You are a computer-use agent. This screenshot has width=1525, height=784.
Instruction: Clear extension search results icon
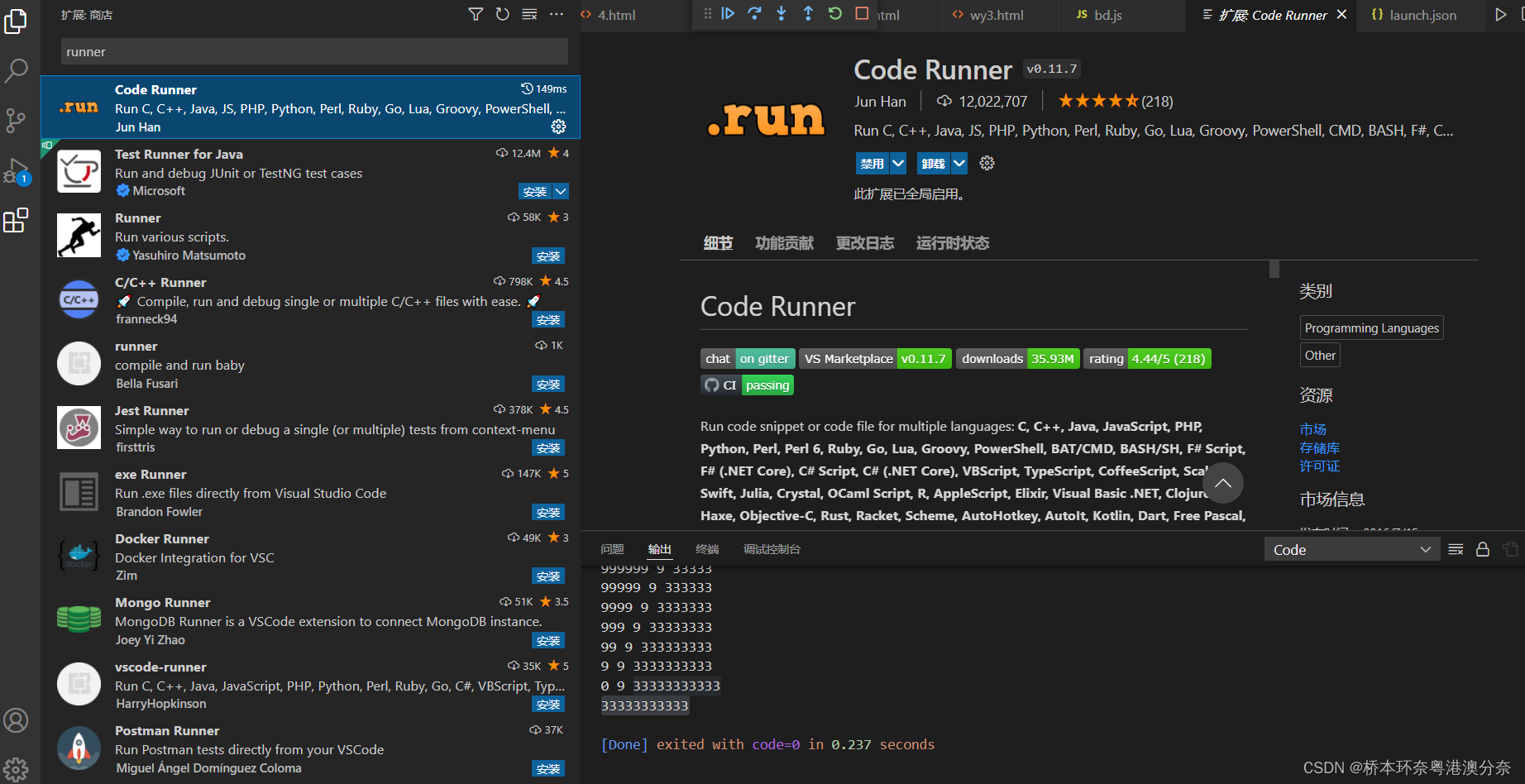(529, 14)
